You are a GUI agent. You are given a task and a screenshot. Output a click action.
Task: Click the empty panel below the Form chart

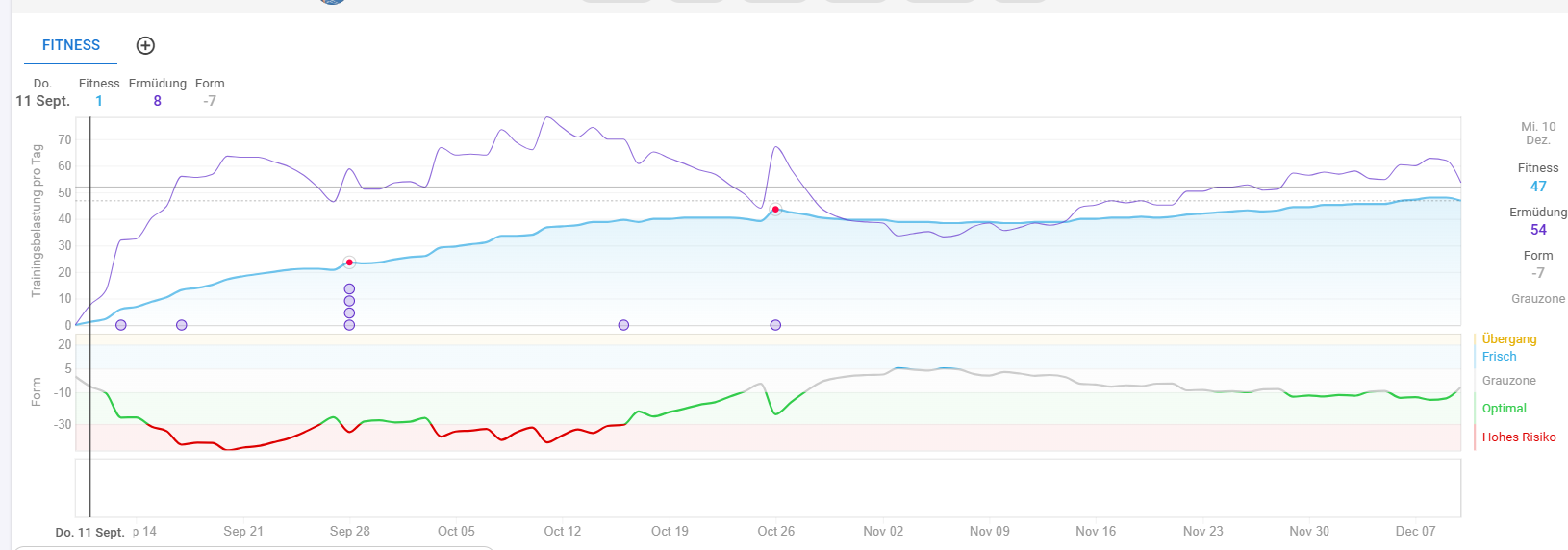click(768, 487)
